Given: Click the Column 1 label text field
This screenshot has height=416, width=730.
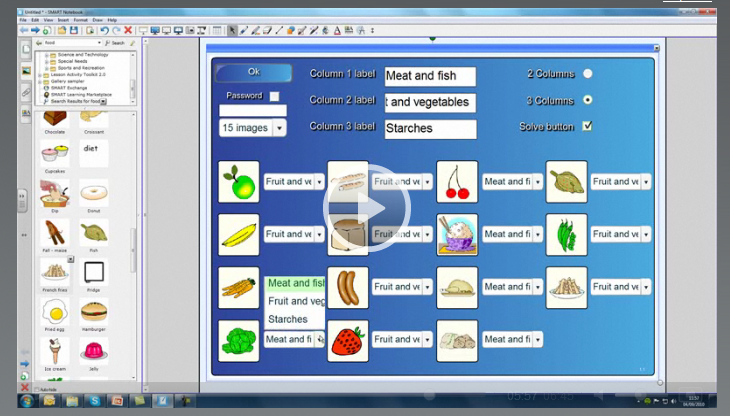Looking at the screenshot, I should pos(430,76).
